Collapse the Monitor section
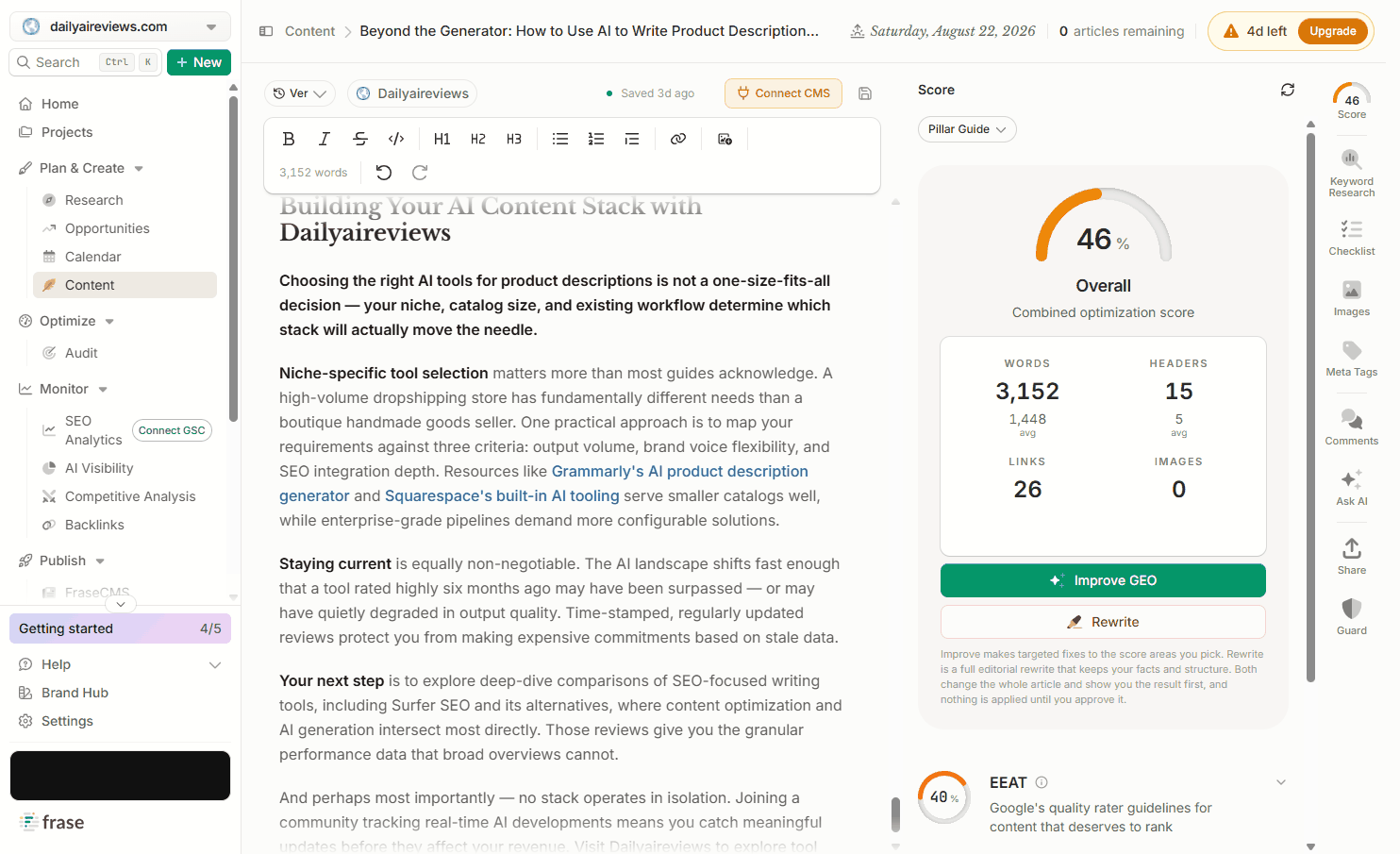 click(103, 390)
